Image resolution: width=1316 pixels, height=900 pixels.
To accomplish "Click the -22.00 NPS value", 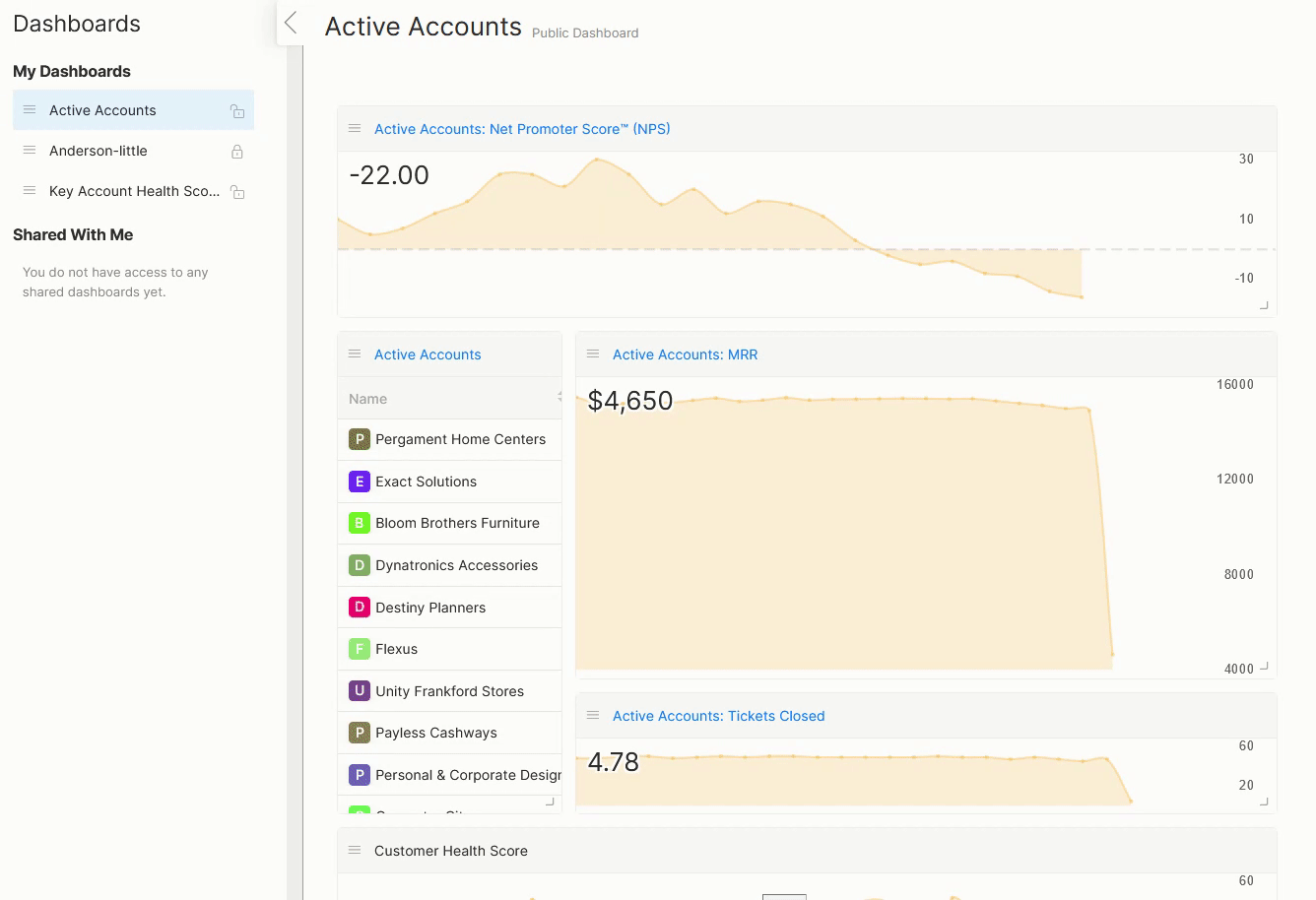I will point(389,175).
